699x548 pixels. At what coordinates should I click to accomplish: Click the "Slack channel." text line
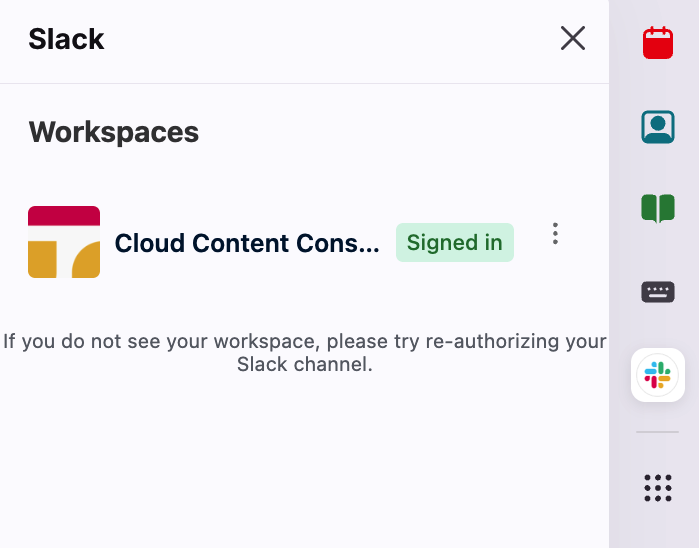(304, 365)
